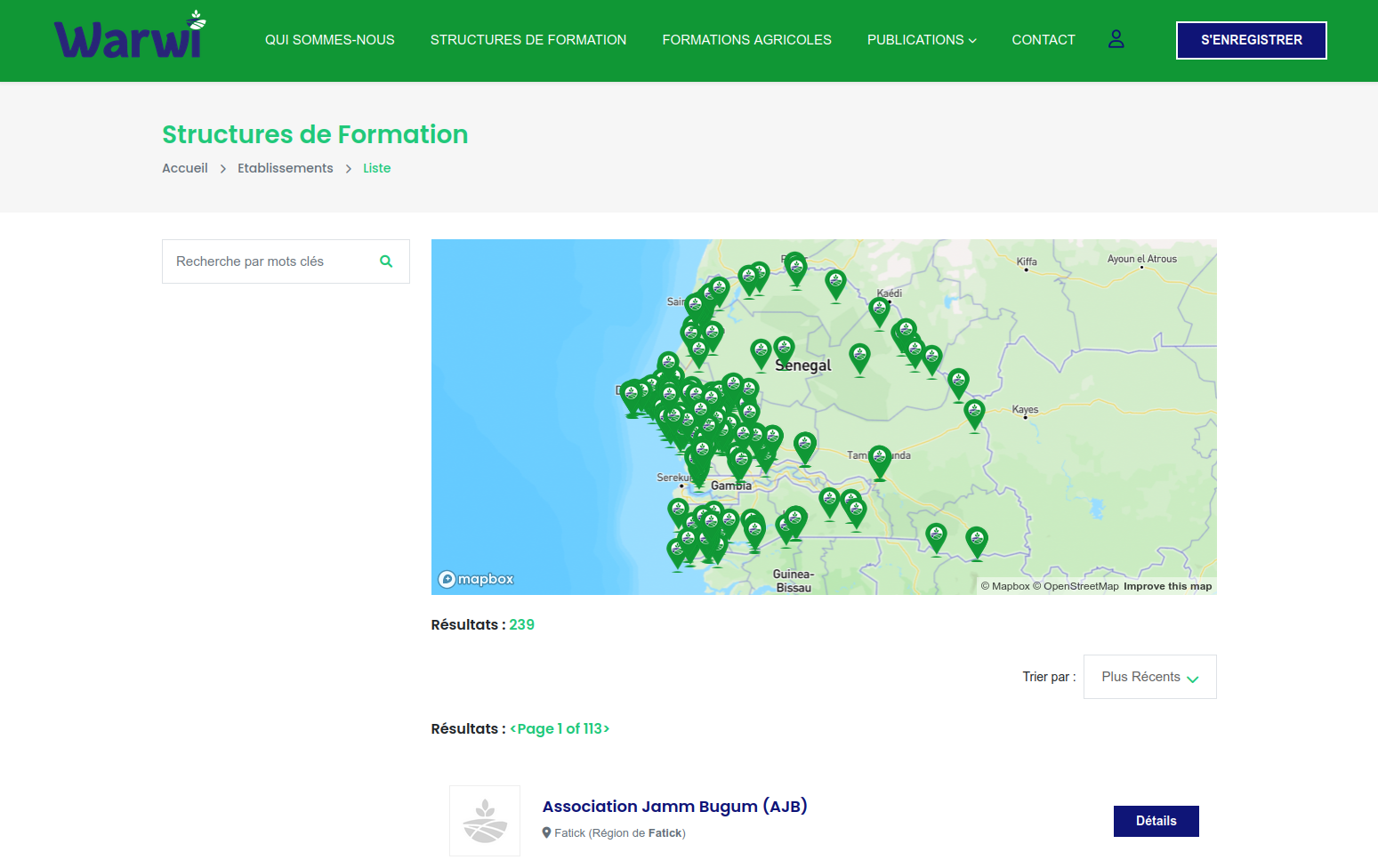Go to previous results page arrow
The height and width of the screenshot is (868, 1378).
513,728
